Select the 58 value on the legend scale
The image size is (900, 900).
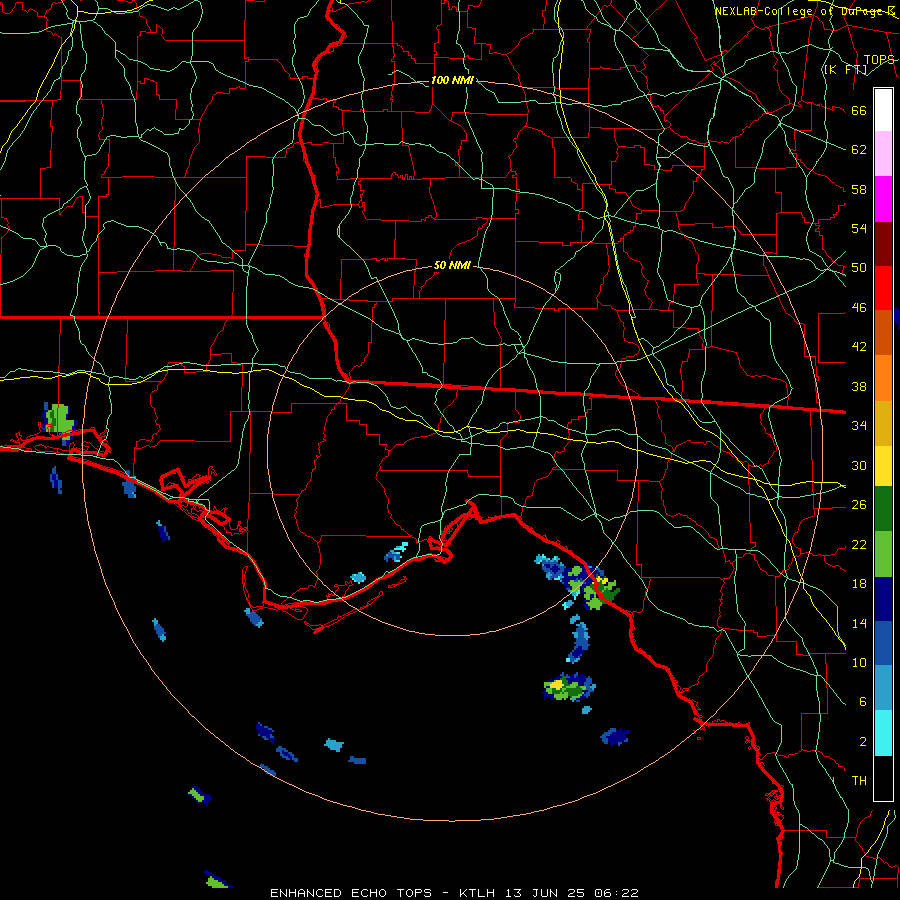click(859, 189)
